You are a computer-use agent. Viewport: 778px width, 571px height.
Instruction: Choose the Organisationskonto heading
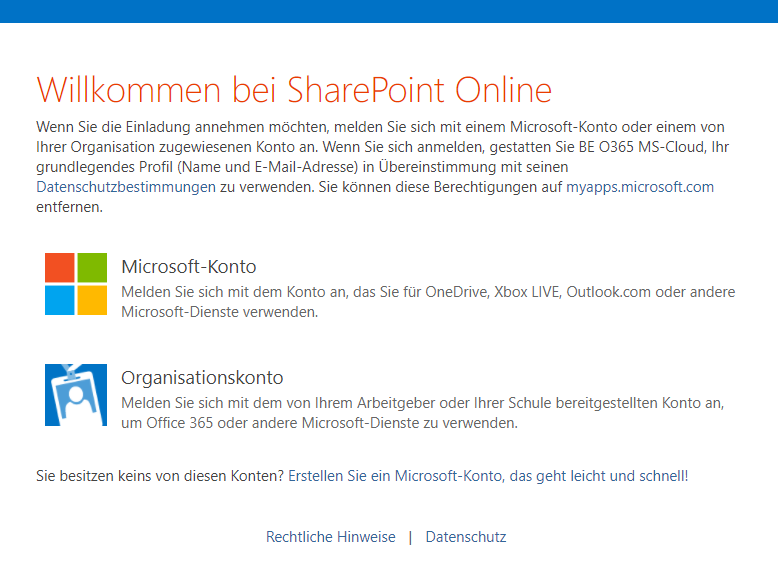pos(202,378)
